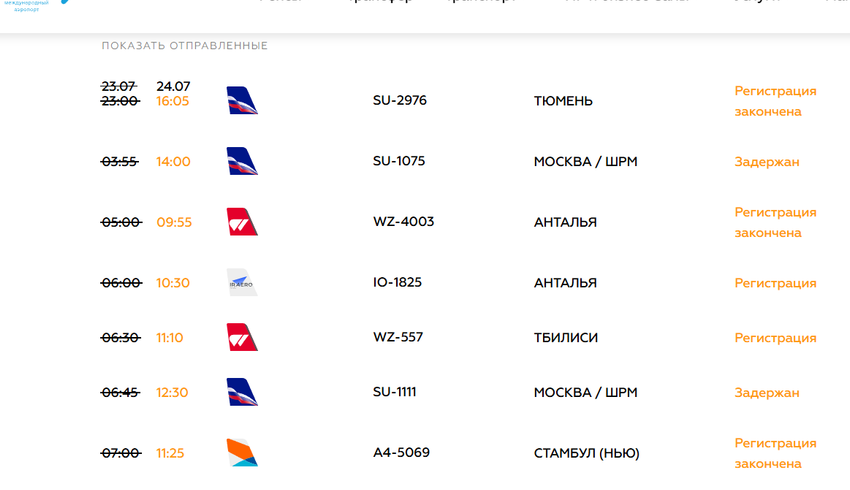Viewport: 850px width, 490px height.
Task: Open flight number SU-2976
Action: pyautogui.click(x=400, y=101)
